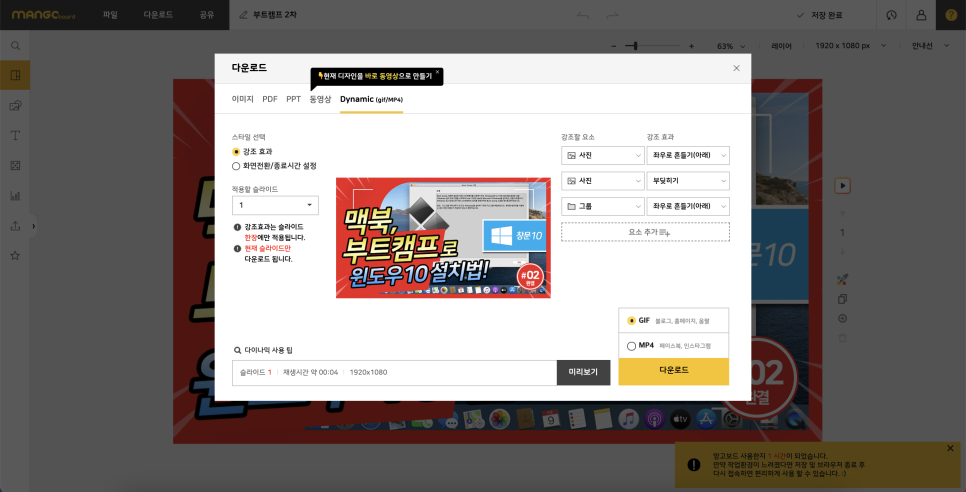Play the slideshow with the play icon

pyautogui.click(x=843, y=185)
